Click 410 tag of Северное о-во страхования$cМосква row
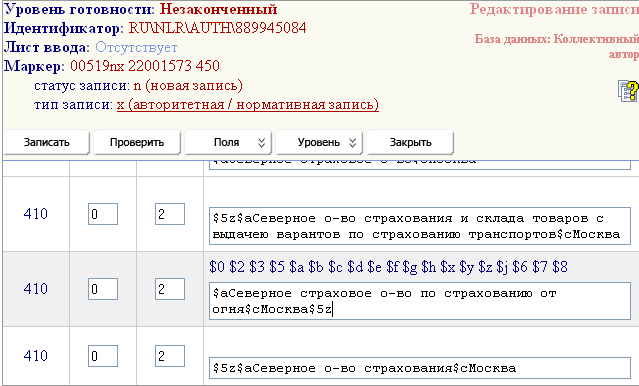Viewport: 639px width, 386px height. point(35,355)
